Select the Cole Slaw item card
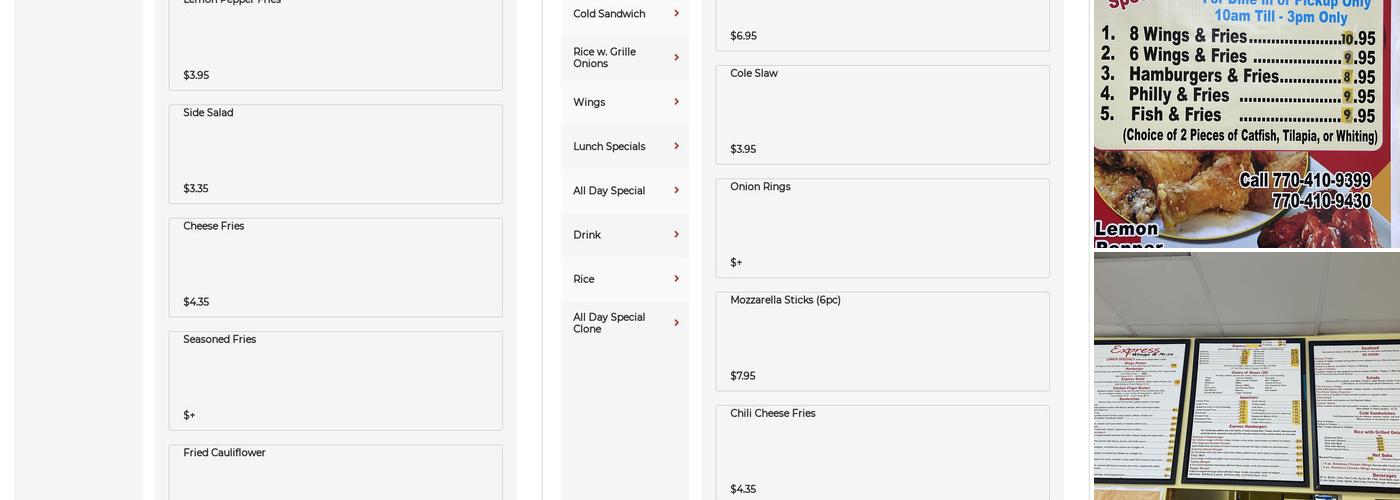The image size is (1400, 500). [x=882, y=114]
